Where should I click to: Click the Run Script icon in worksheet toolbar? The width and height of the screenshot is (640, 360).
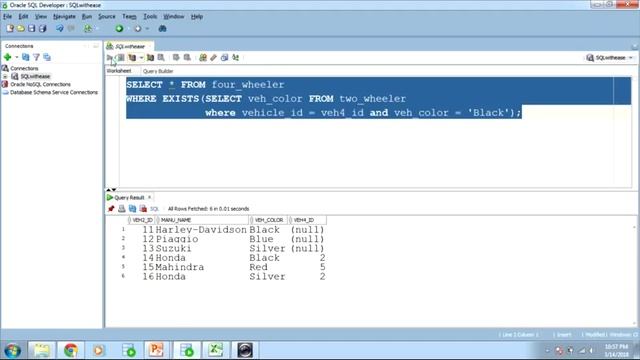click(x=121, y=58)
